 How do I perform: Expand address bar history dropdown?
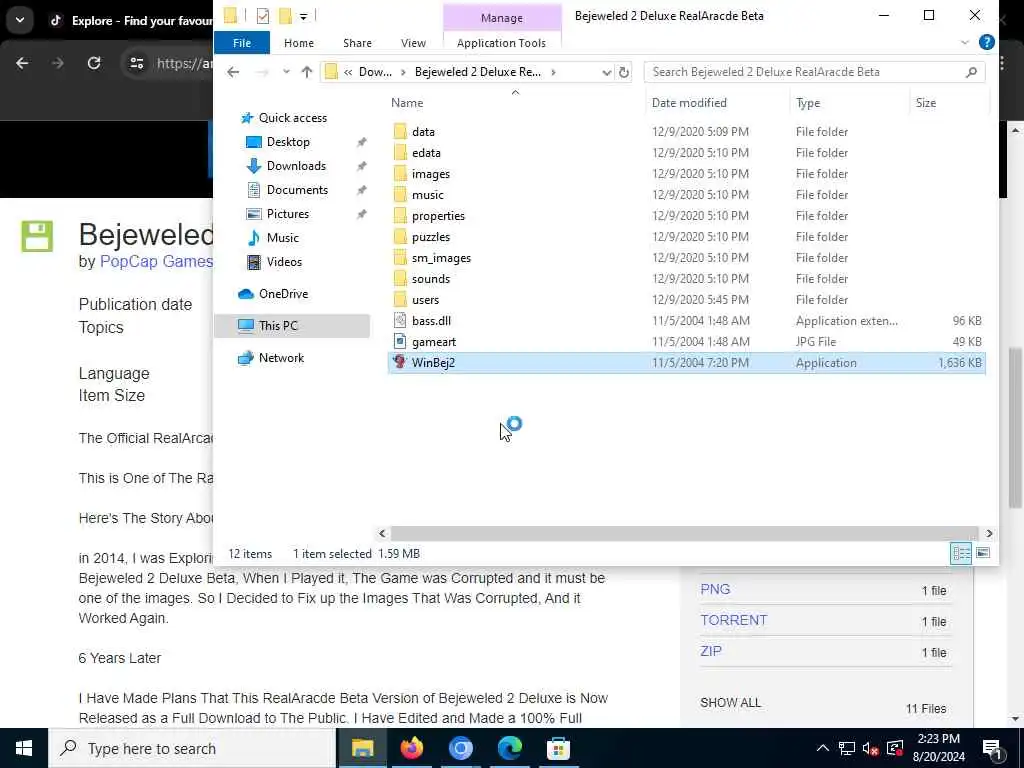pos(606,72)
